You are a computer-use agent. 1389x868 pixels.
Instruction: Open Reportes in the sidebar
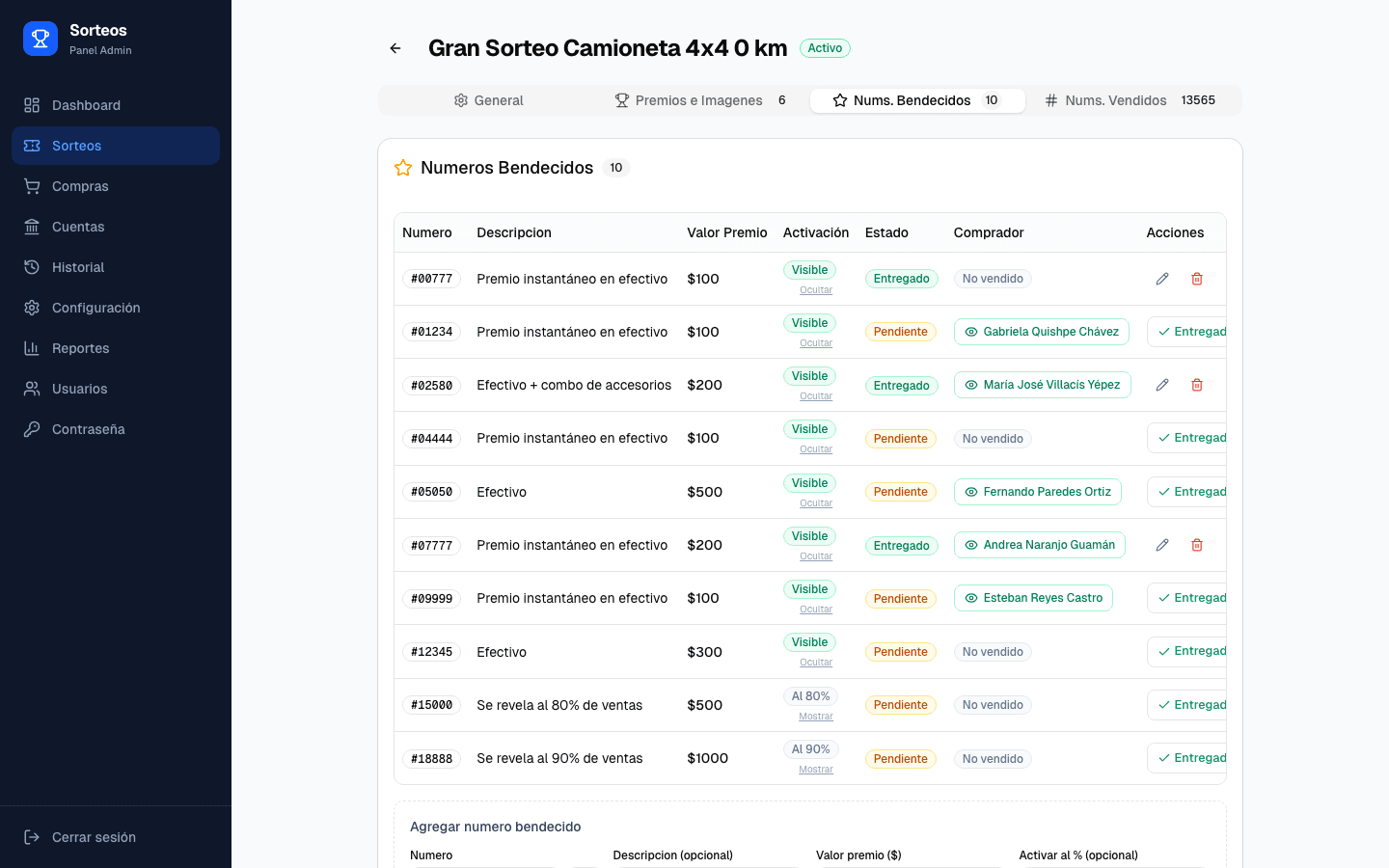click(x=116, y=348)
